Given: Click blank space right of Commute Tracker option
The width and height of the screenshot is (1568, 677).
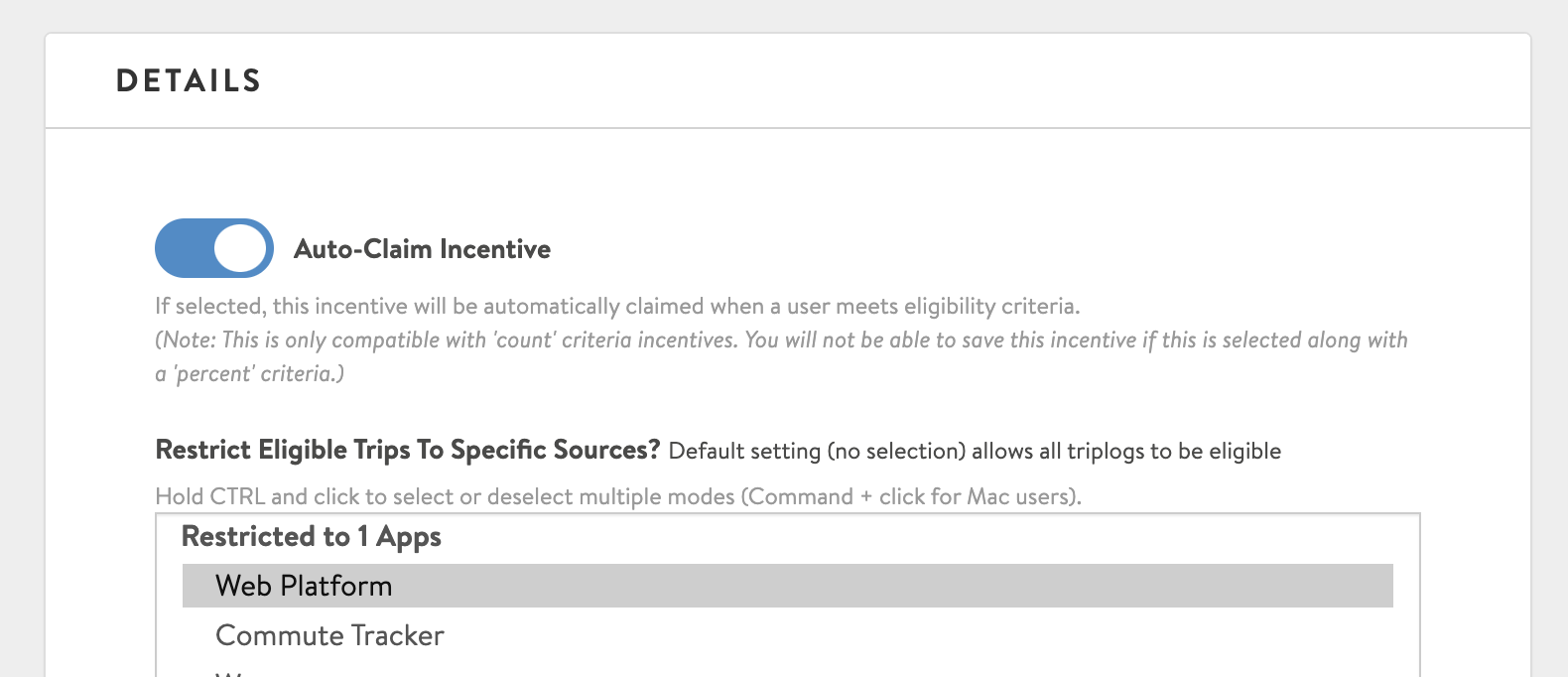Looking at the screenshot, I should tap(893, 635).
